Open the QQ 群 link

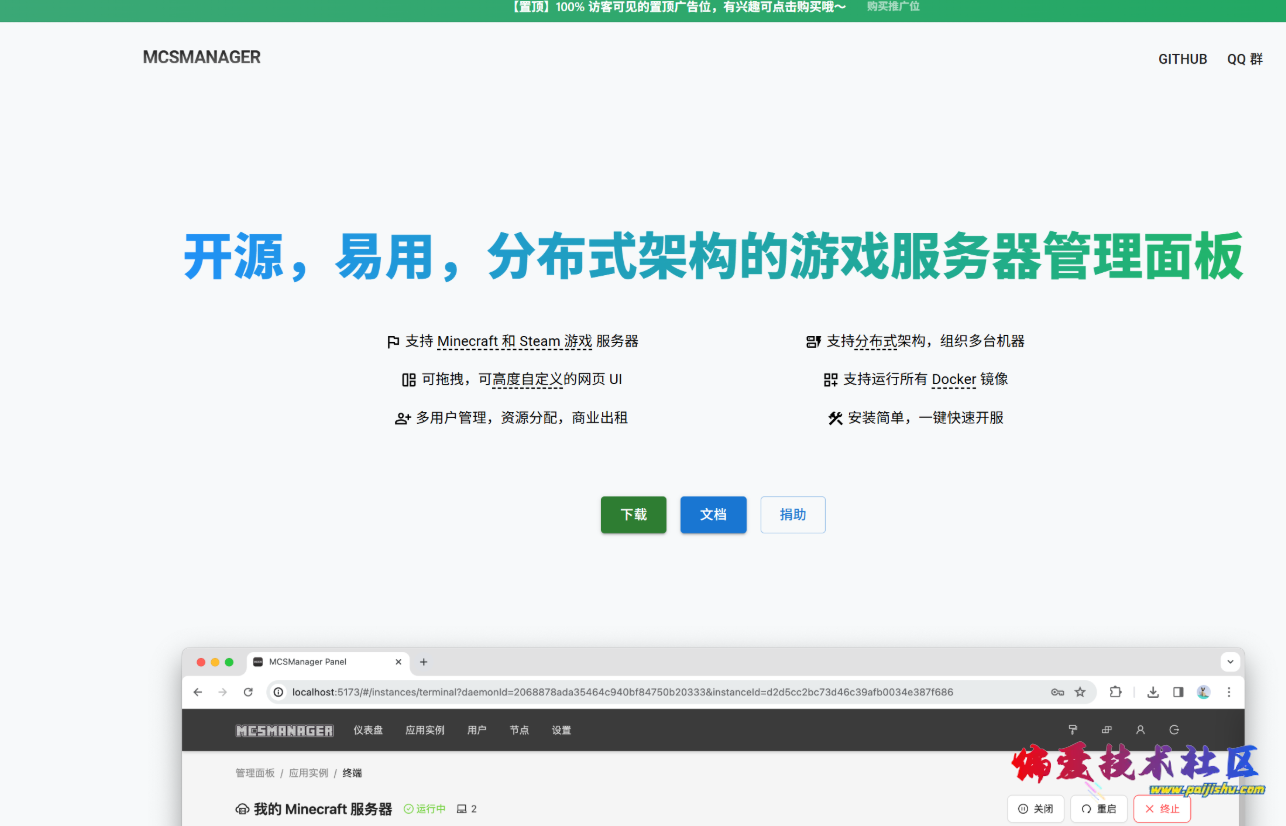[1245, 59]
